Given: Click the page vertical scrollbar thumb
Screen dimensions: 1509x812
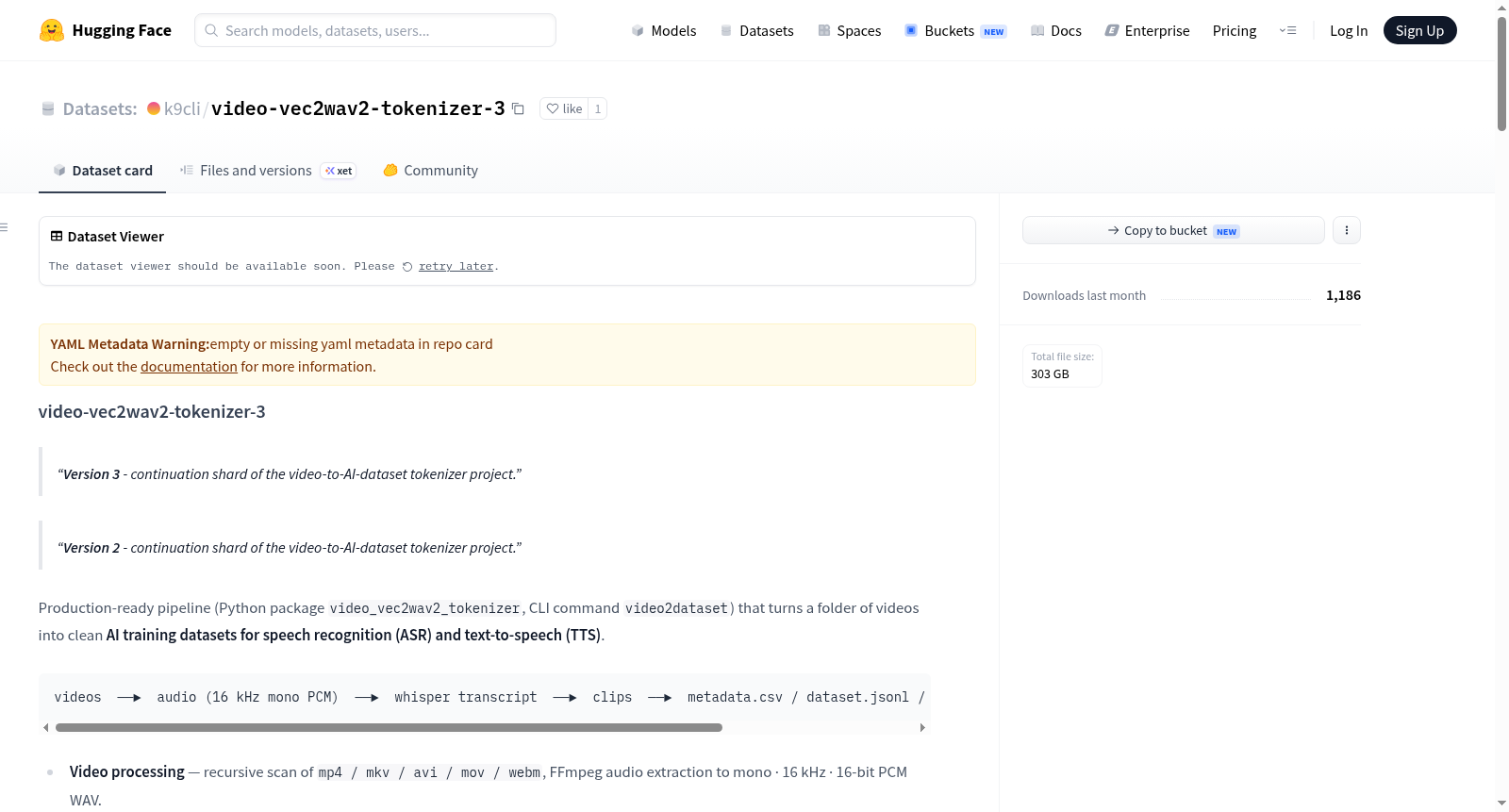Looking at the screenshot, I should (x=1501, y=74).
